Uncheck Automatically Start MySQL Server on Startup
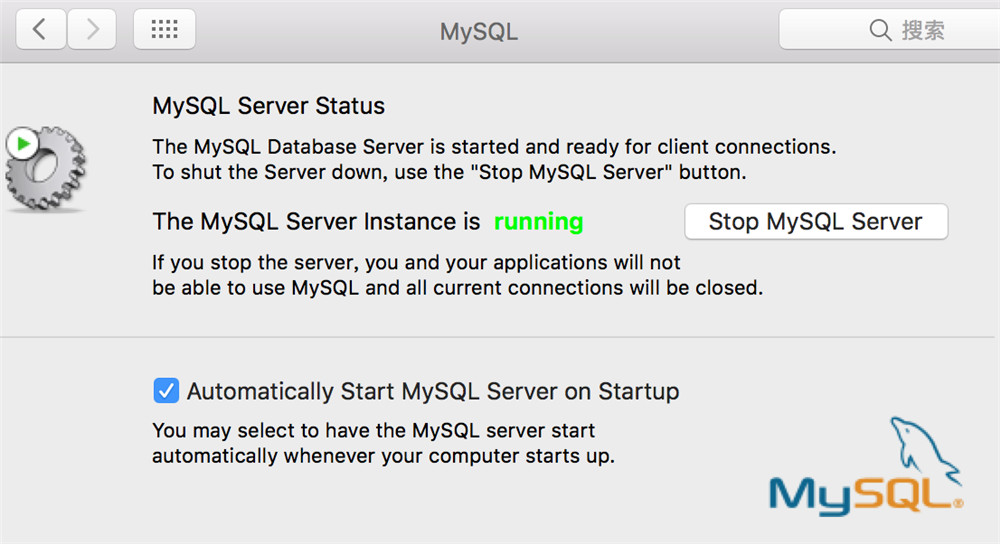1000x544 pixels. 166,391
